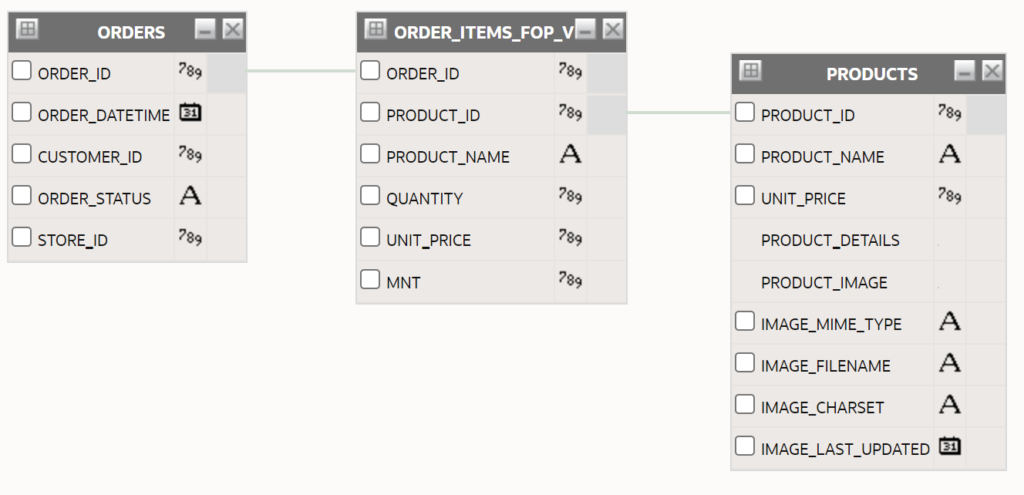Click date type icon of IMAGE_LAST_UPDATED
The height and width of the screenshot is (495, 1024).
(950, 447)
